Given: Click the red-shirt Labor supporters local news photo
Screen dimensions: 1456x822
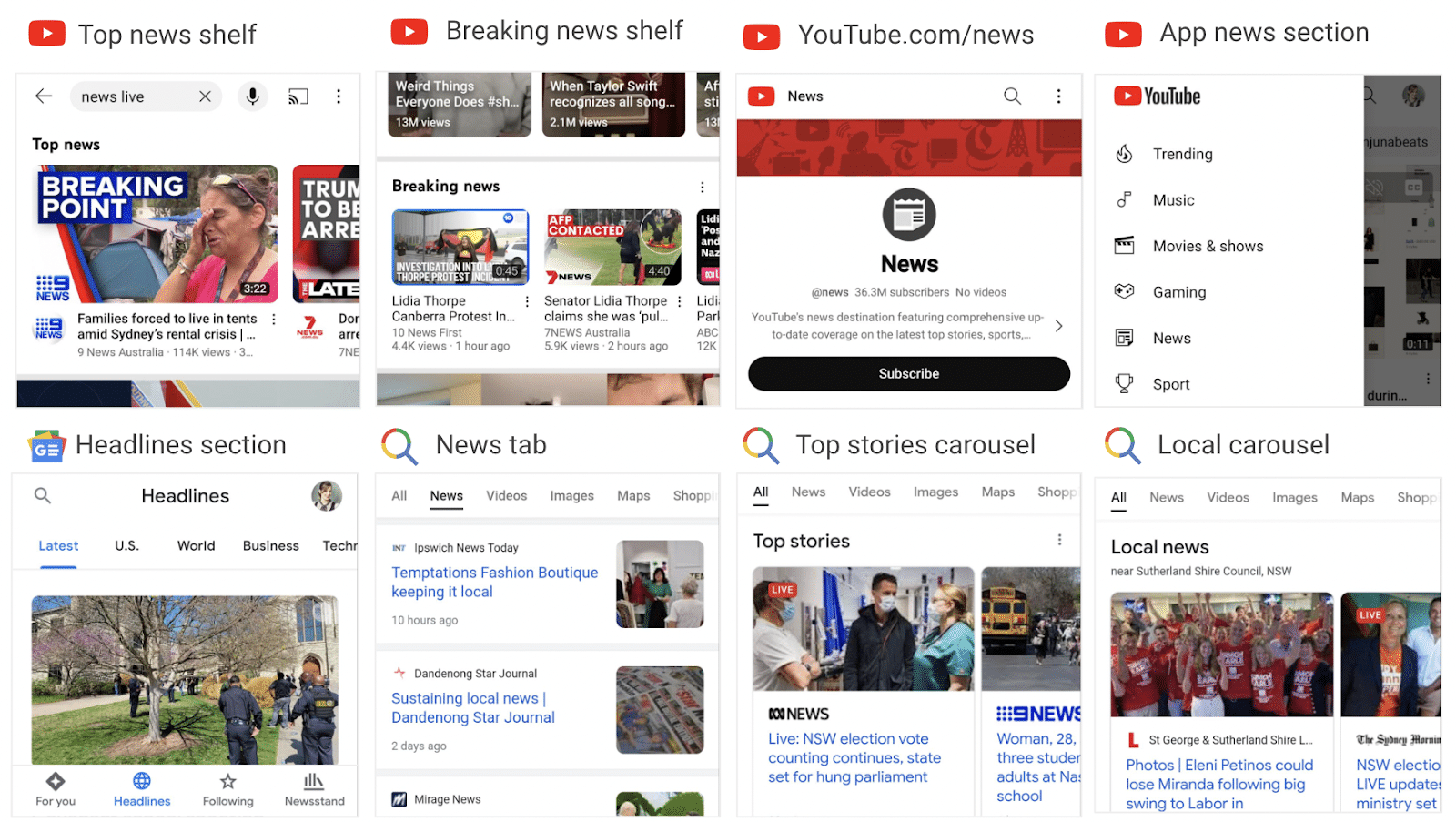Looking at the screenshot, I should click(x=1221, y=655).
